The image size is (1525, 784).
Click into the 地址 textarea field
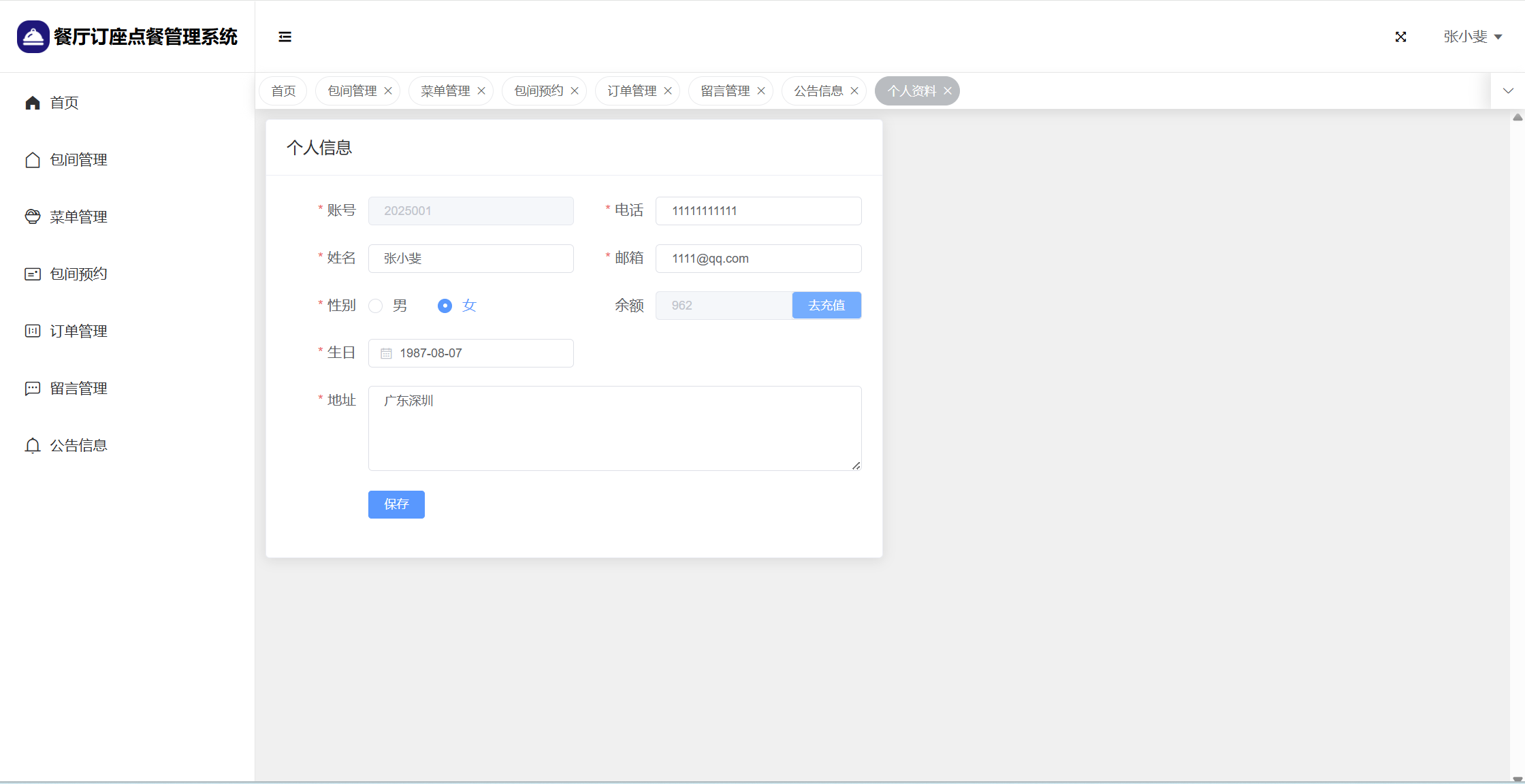click(614, 428)
